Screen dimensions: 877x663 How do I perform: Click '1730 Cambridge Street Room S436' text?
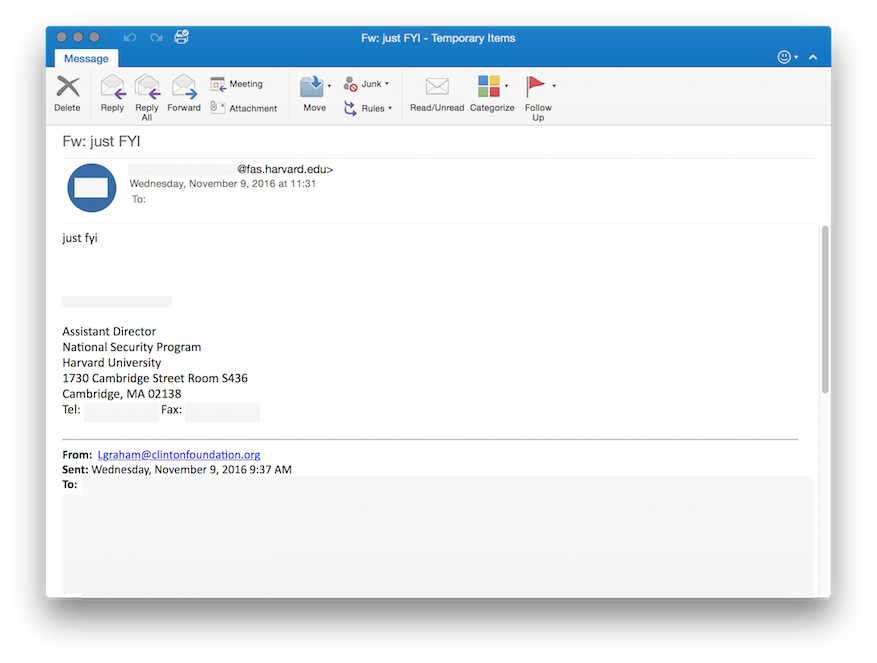(155, 378)
